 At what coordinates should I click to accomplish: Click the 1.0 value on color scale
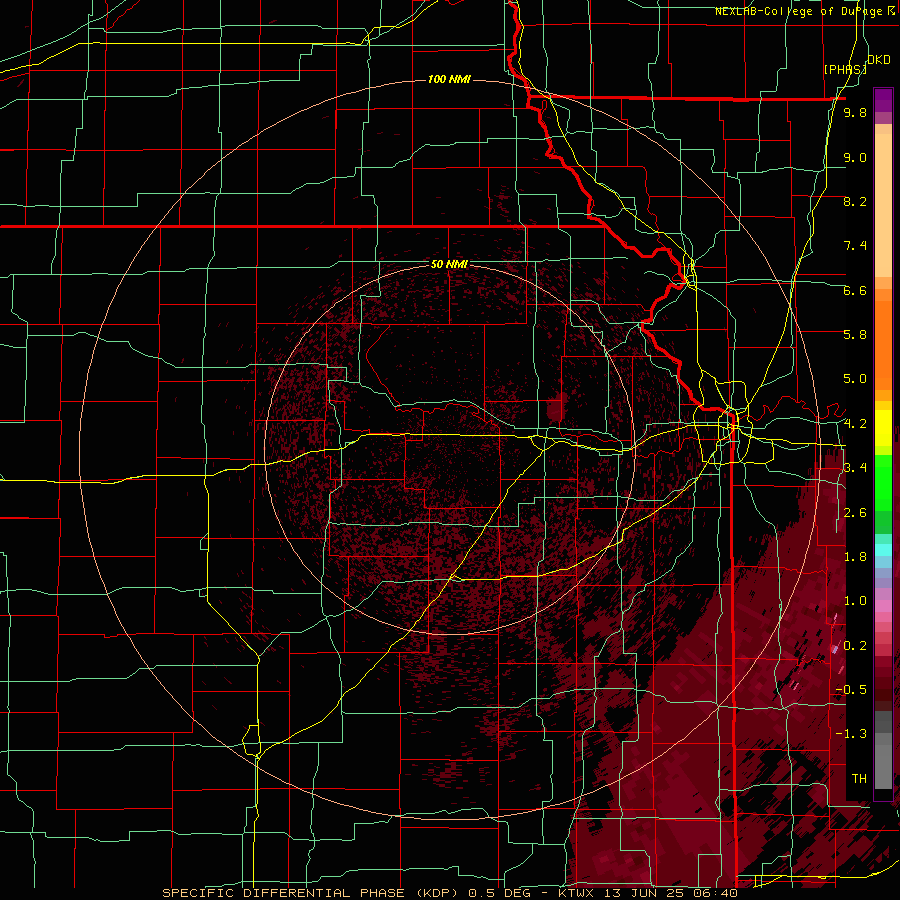pyautogui.click(x=855, y=601)
